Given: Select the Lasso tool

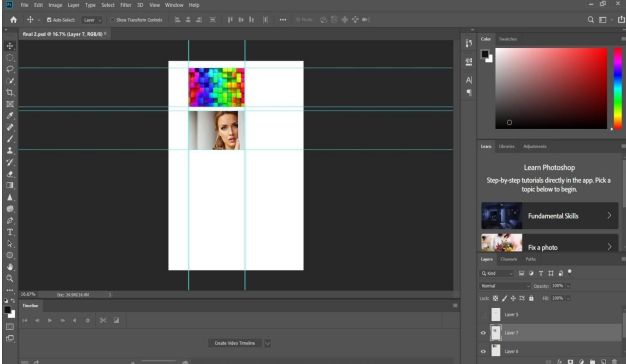Looking at the screenshot, I should 10,69.
